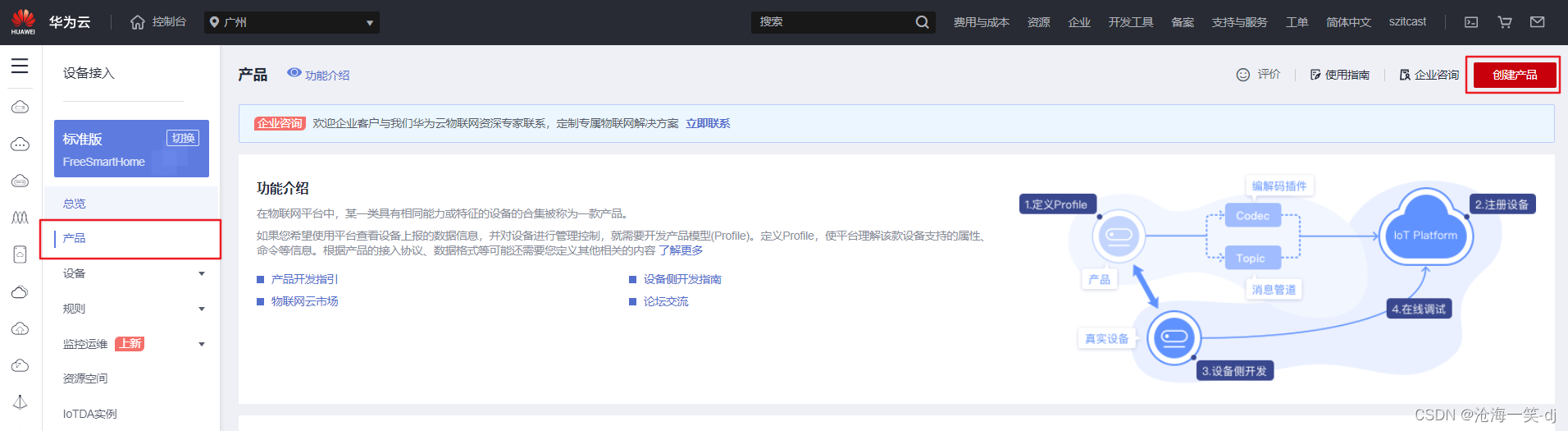Open the 支持与服务 menu
1568x431 pixels.
tap(1239, 22)
